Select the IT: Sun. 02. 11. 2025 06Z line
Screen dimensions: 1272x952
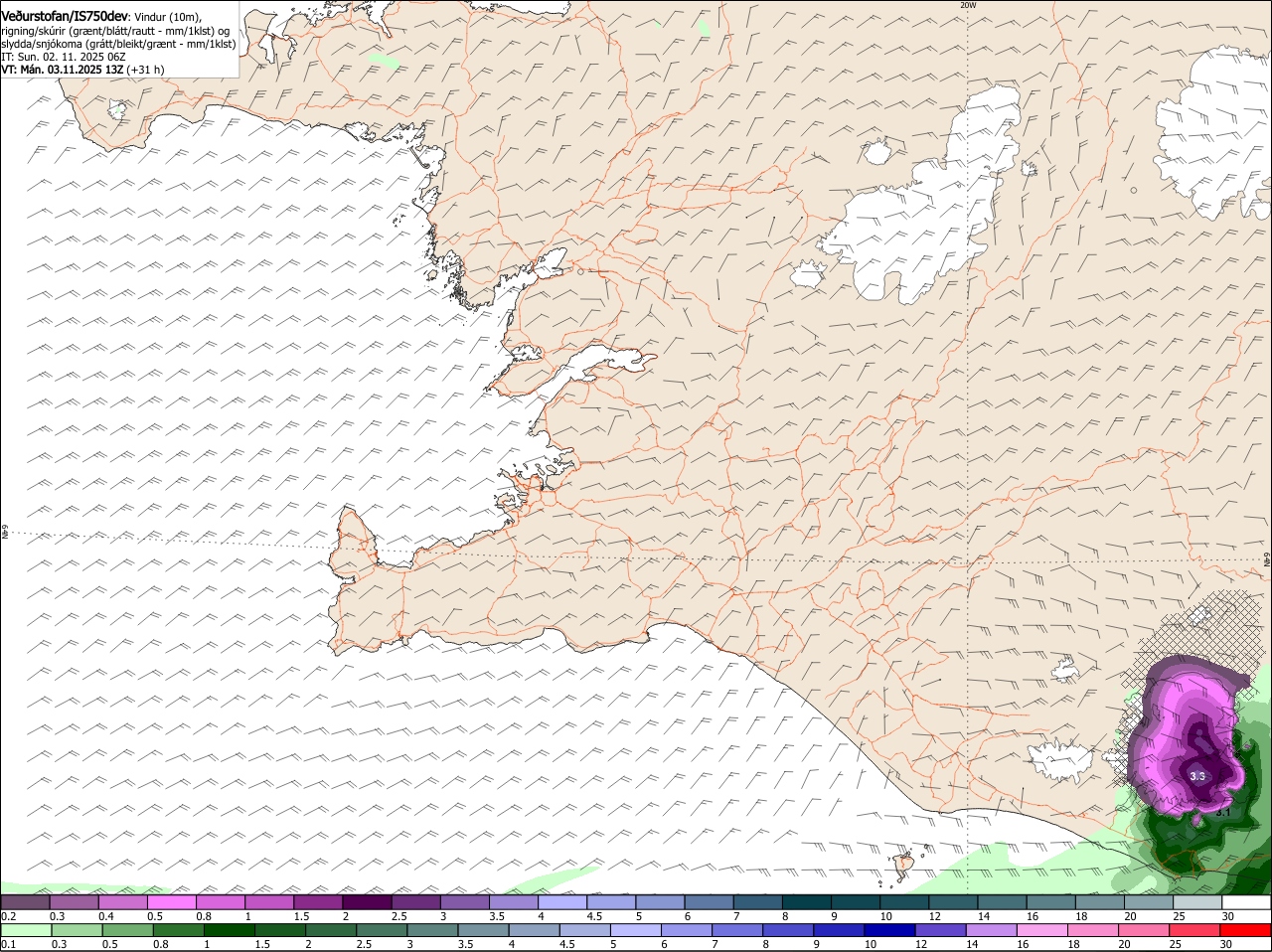[x=63, y=57]
